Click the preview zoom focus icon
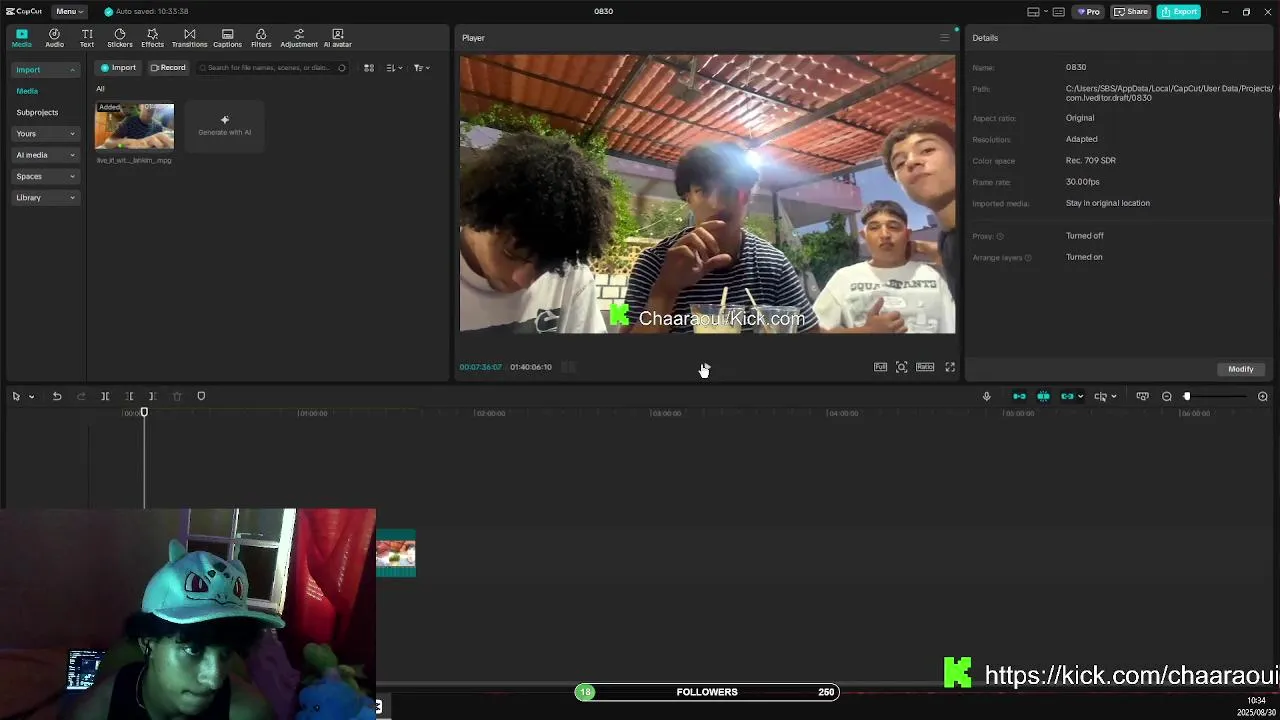The height and width of the screenshot is (720, 1280). 901,367
